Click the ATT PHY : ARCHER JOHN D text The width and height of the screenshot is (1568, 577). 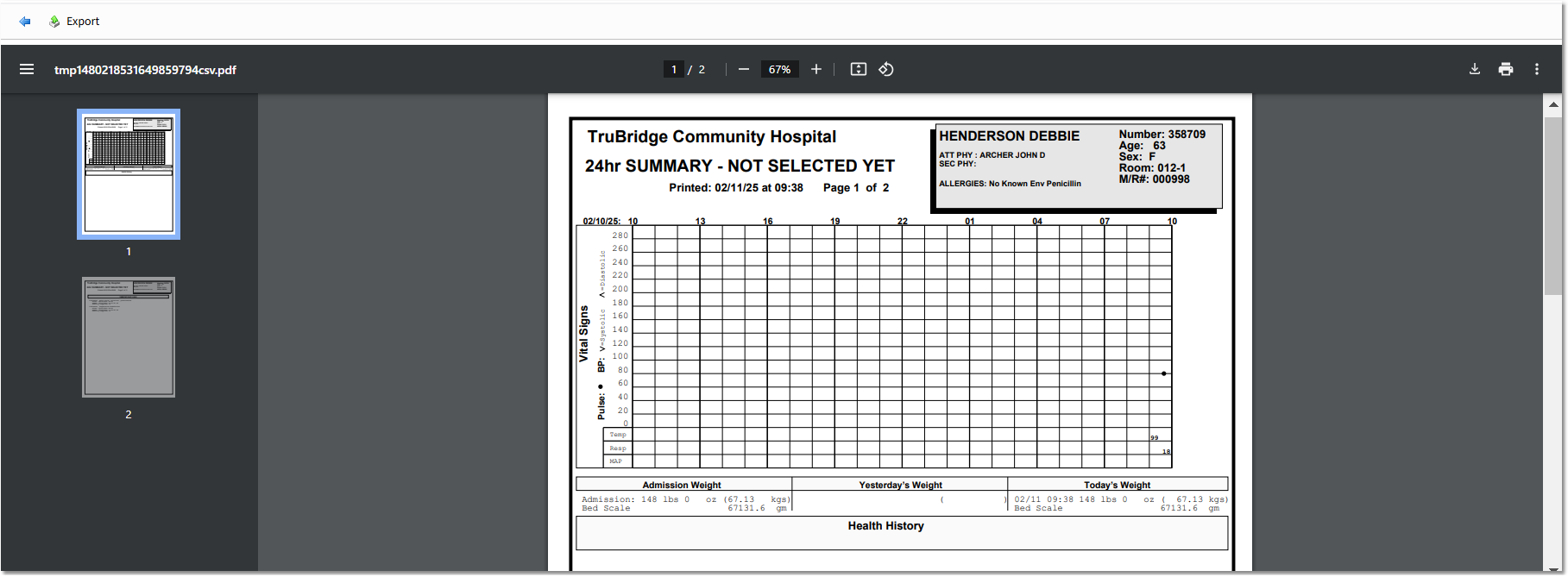[992, 155]
